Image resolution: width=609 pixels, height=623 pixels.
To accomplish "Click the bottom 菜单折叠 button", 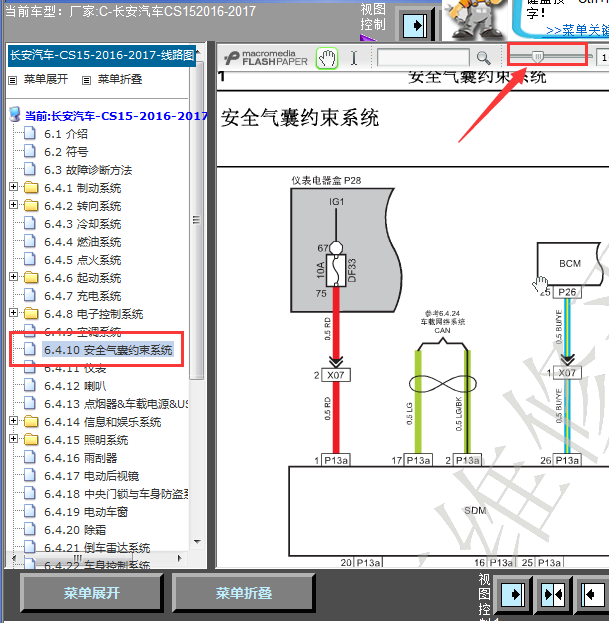I will click(x=244, y=593).
